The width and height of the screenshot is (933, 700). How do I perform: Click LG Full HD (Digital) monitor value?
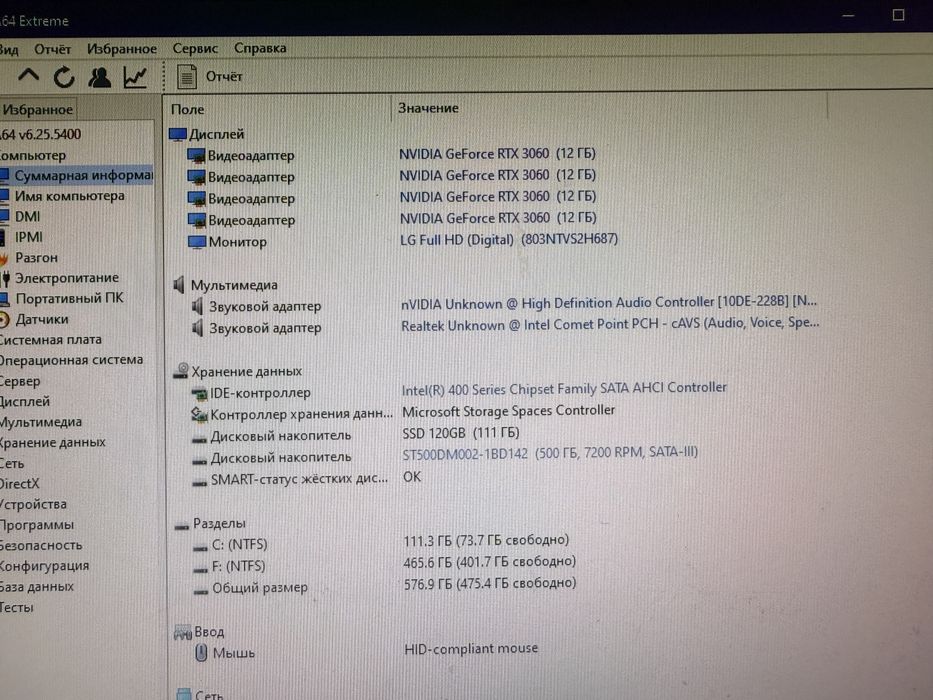pyautogui.click(x=509, y=239)
